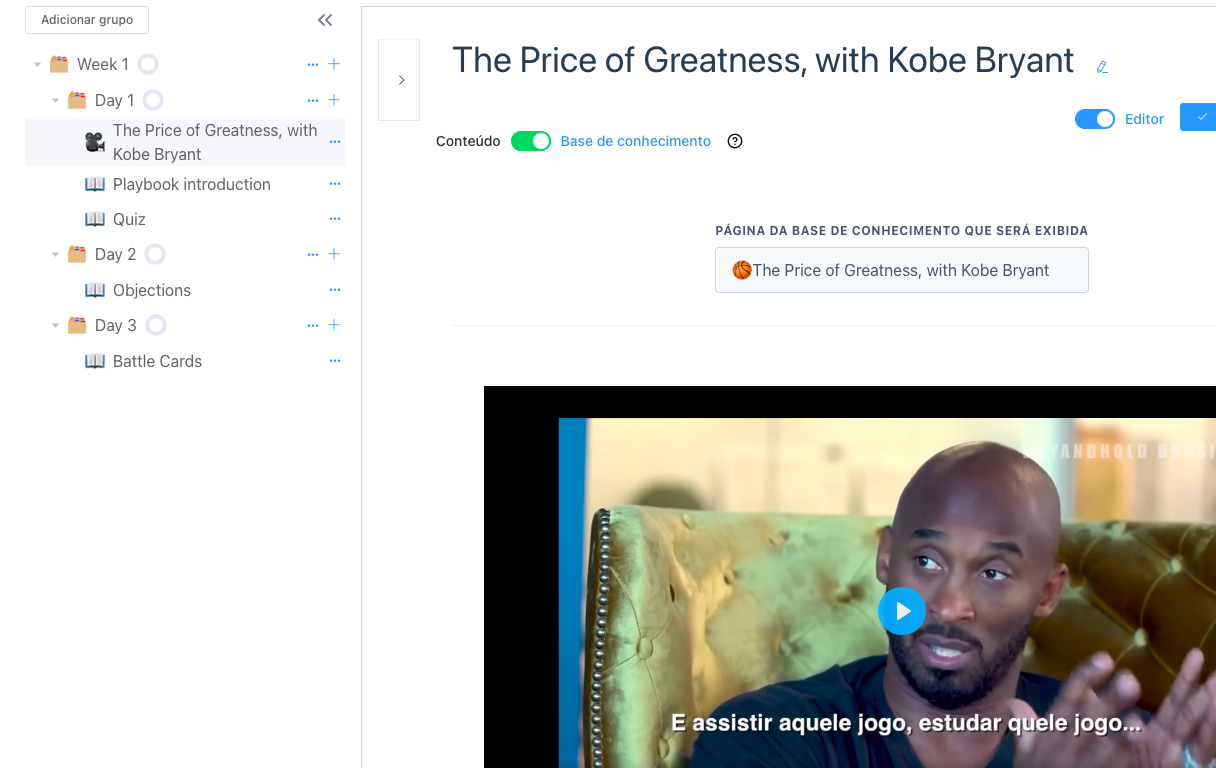Expand the panel with the right chevron button
The width and height of the screenshot is (1216, 768).
[x=399, y=80]
